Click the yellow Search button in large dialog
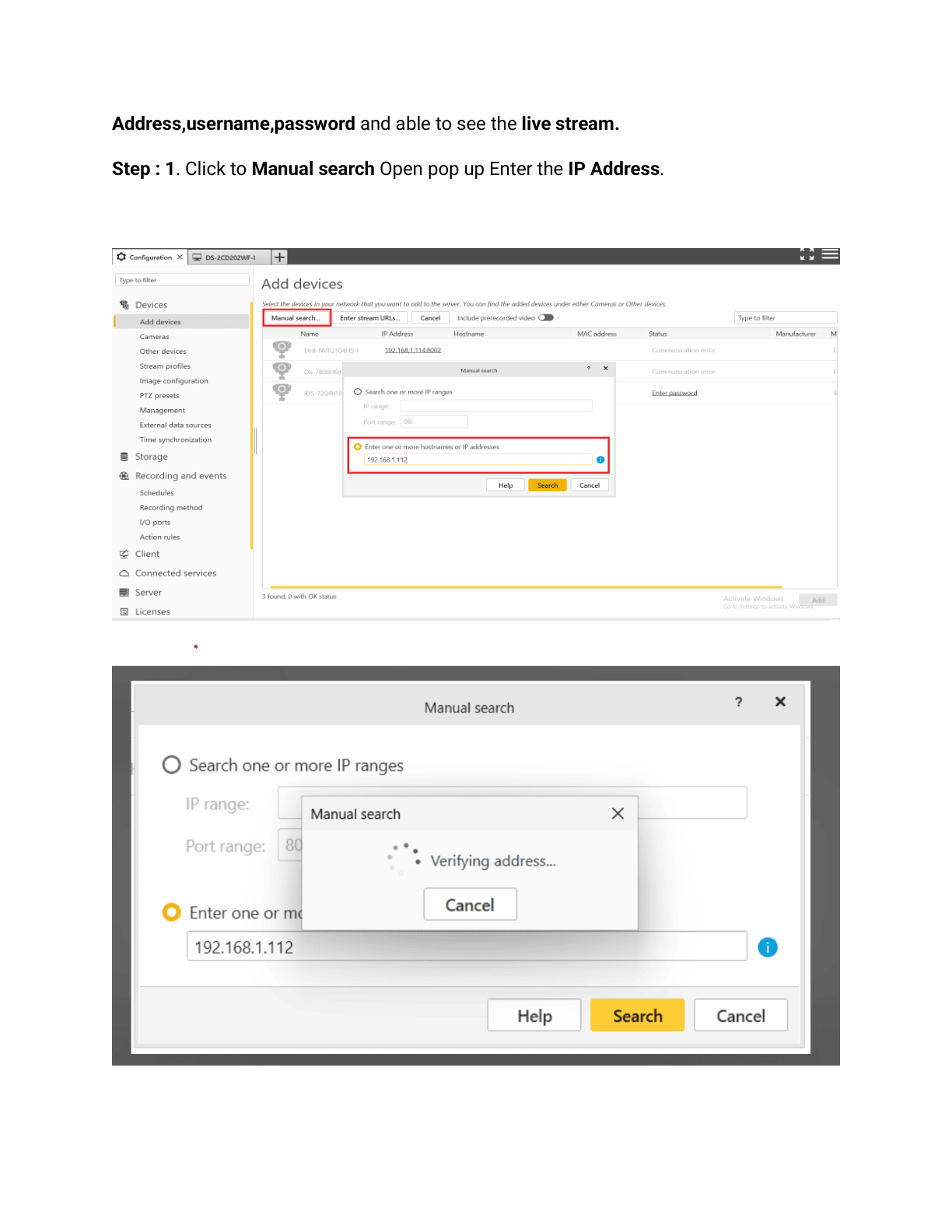Viewport: 952px width, 1232px height. tap(637, 1016)
